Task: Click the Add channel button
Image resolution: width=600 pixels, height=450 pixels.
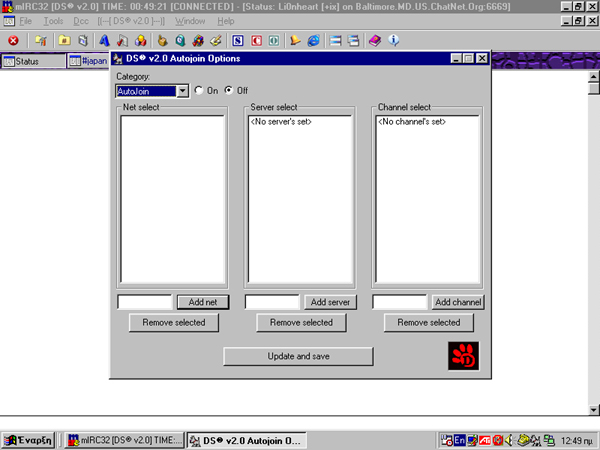Action: tap(458, 302)
